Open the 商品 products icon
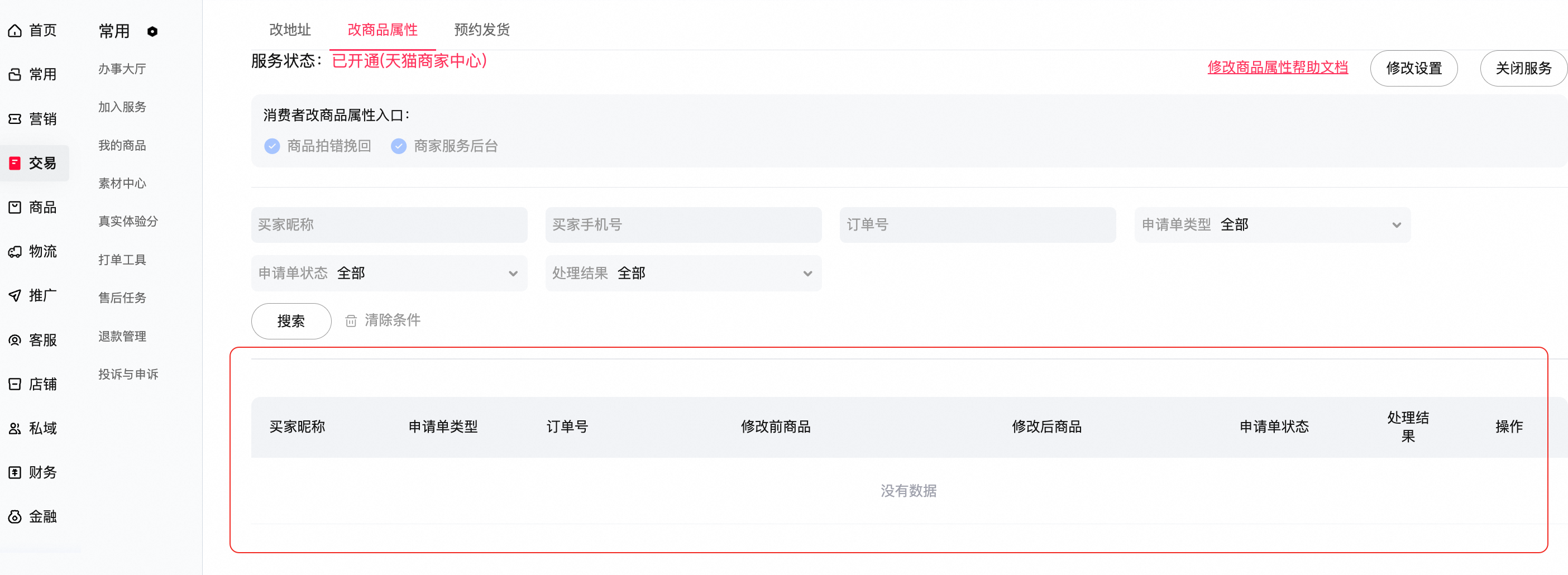 point(15,207)
